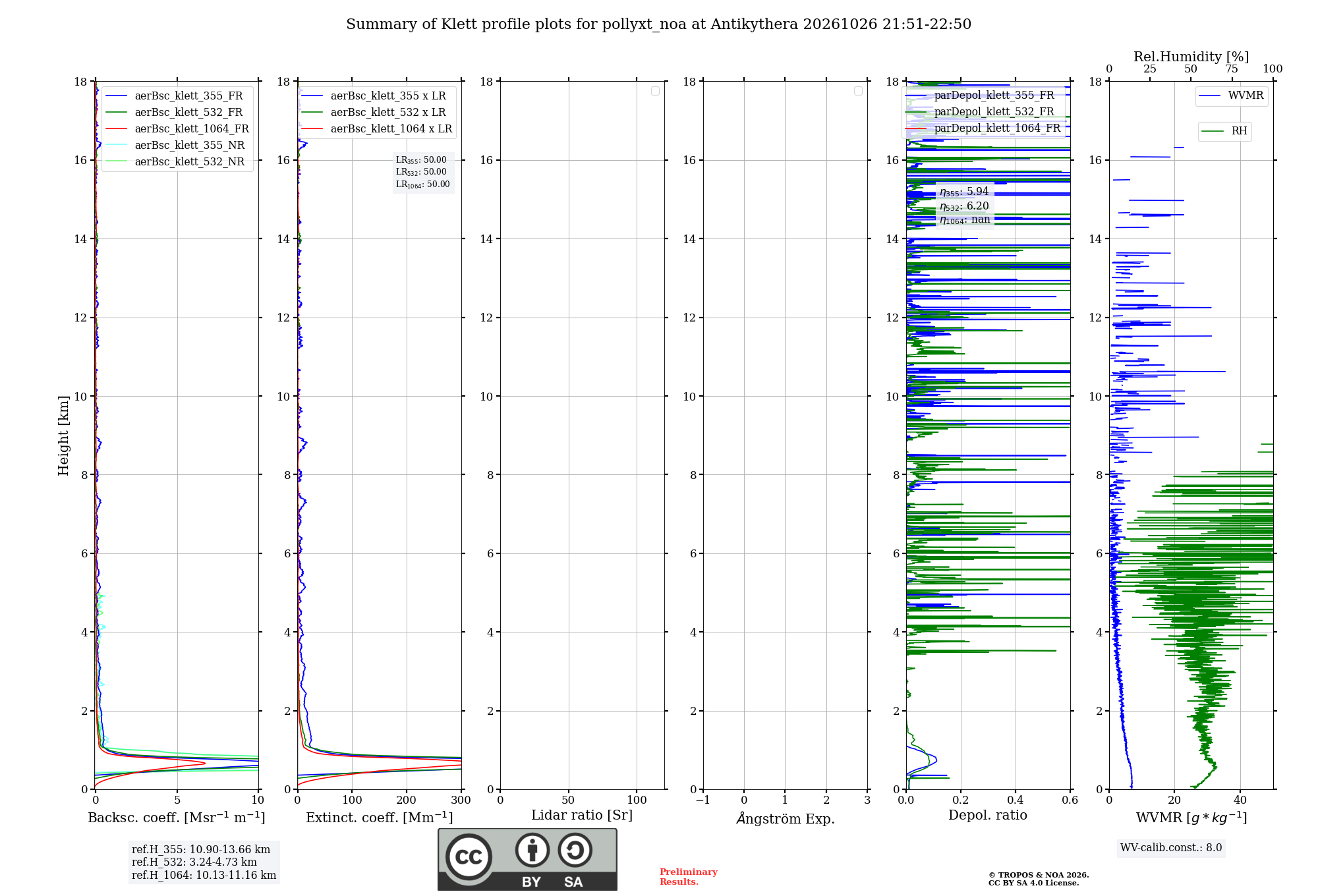This screenshot has width=1318, height=896.
Task: Click the empty legend box in Lidar ratio plot
Action: pyautogui.click(x=655, y=91)
